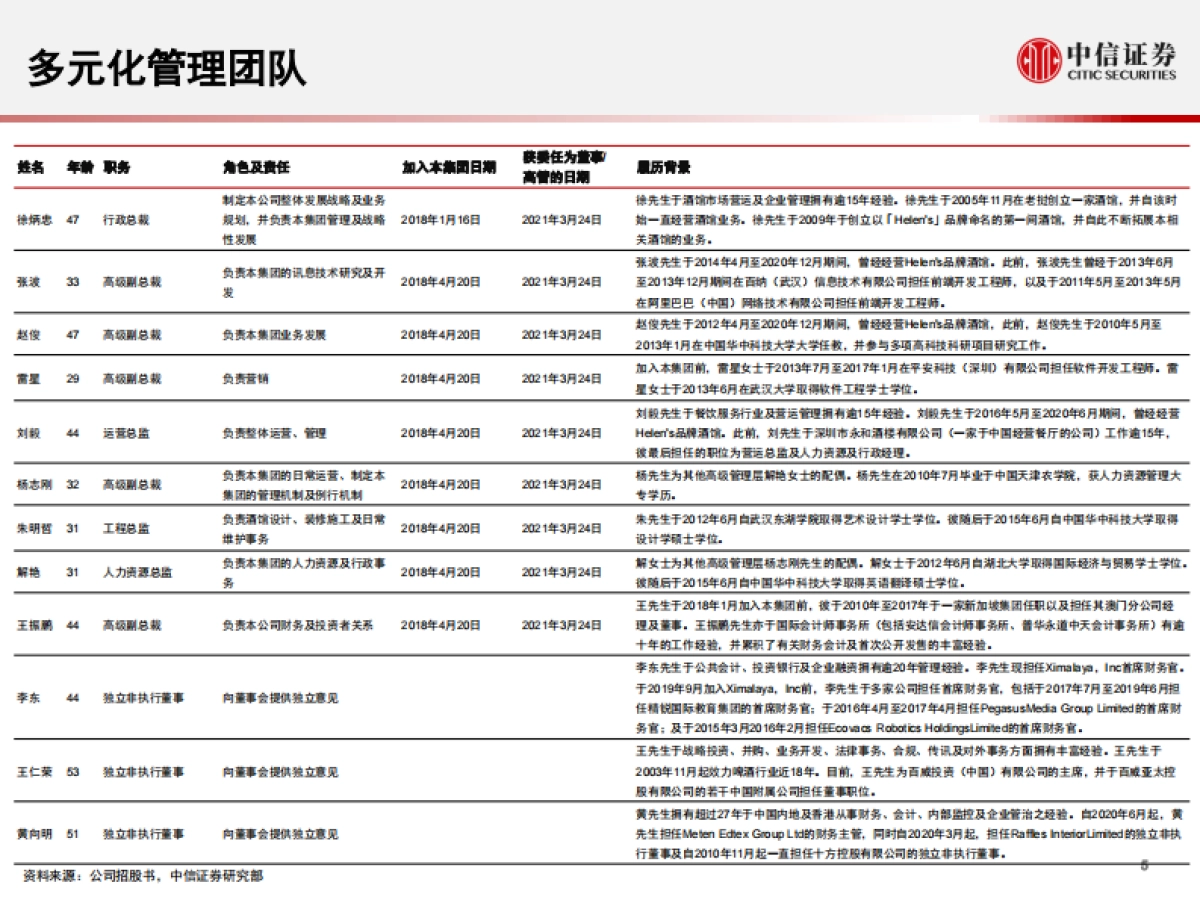The height and width of the screenshot is (900, 1200).
Task: Select the 姓名 column header
Action: [29, 168]
